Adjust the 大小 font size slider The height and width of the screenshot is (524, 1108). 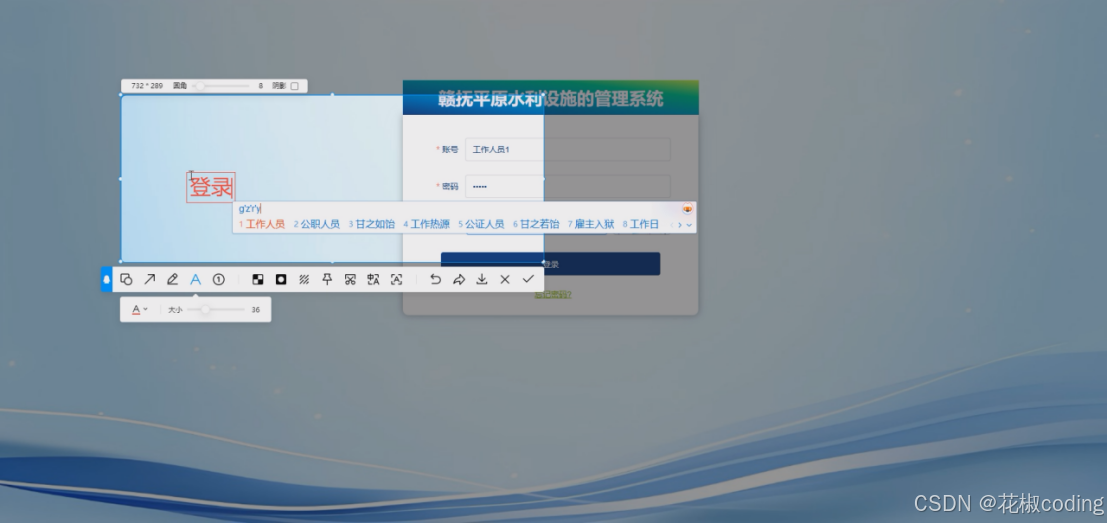click(216, 309)
